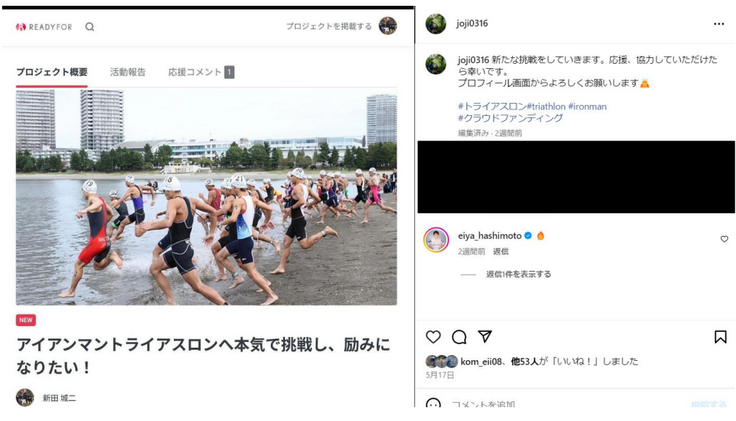Open the comment bubble icon

pos(459,337)
